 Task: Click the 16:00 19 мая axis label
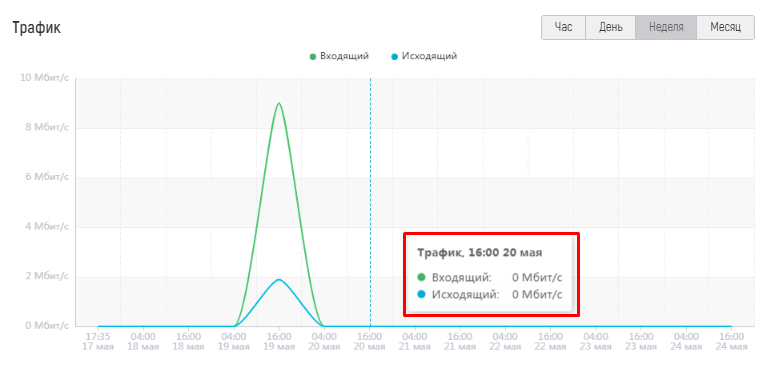point(279,342)
